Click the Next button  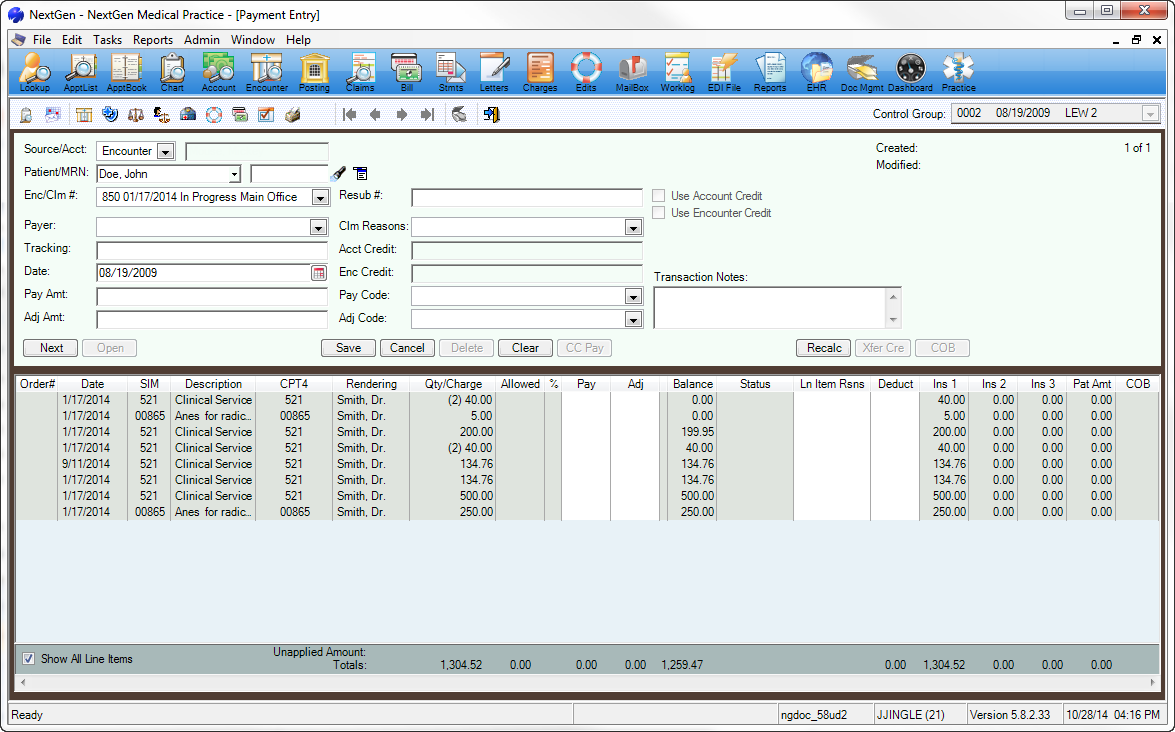point(51,348)
